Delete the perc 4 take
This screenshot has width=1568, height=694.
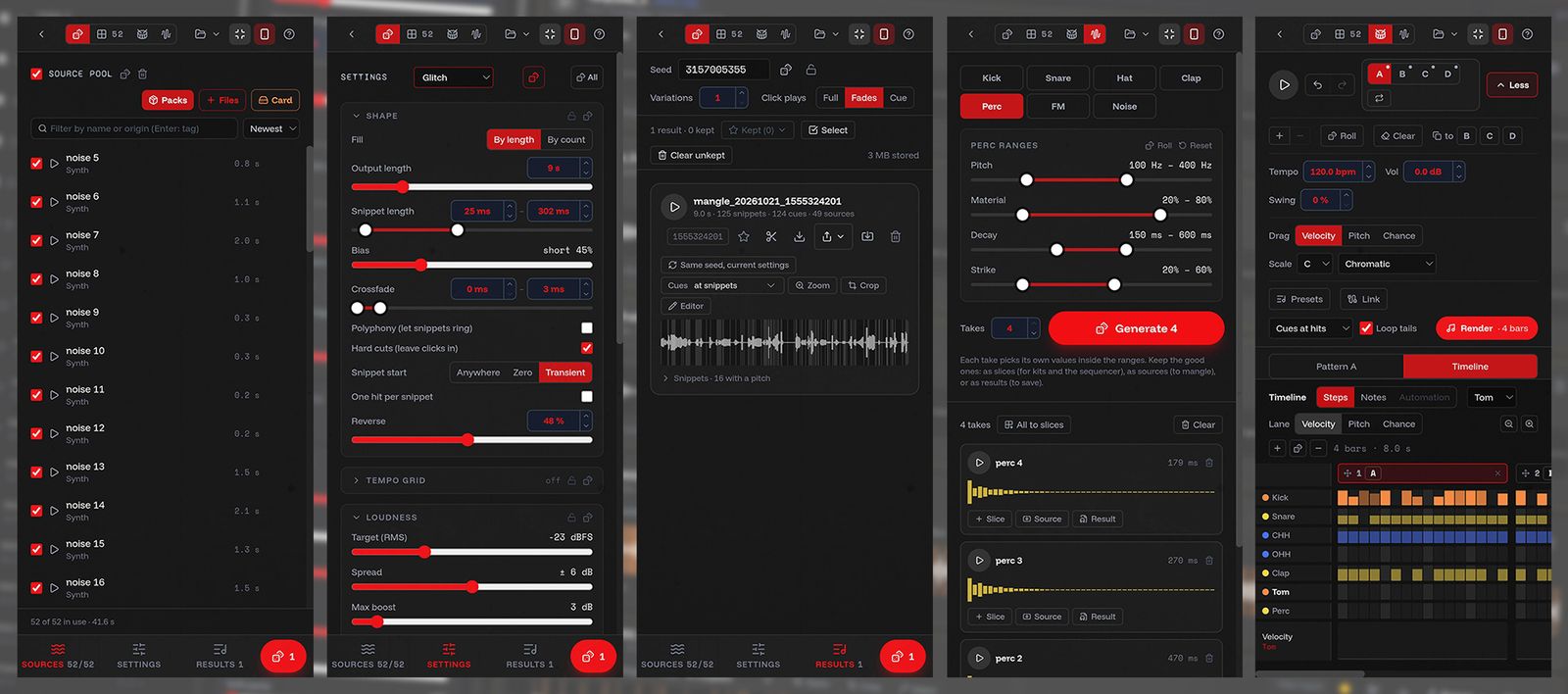1209,463
